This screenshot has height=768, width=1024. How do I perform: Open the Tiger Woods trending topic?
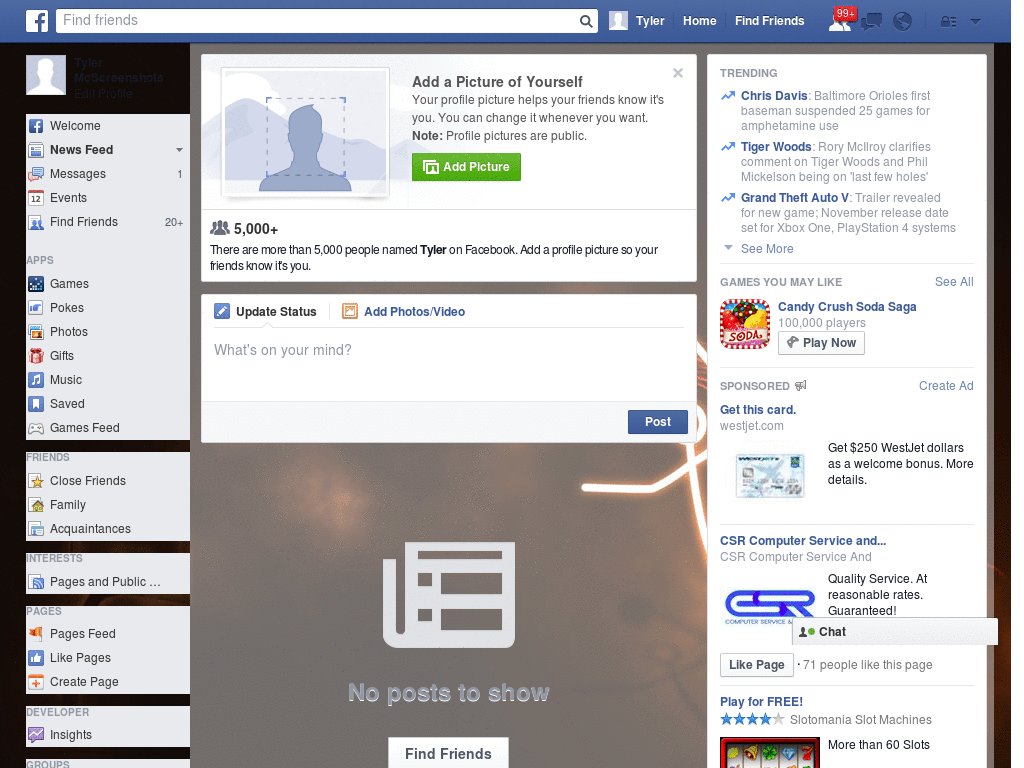click(776, 147)
